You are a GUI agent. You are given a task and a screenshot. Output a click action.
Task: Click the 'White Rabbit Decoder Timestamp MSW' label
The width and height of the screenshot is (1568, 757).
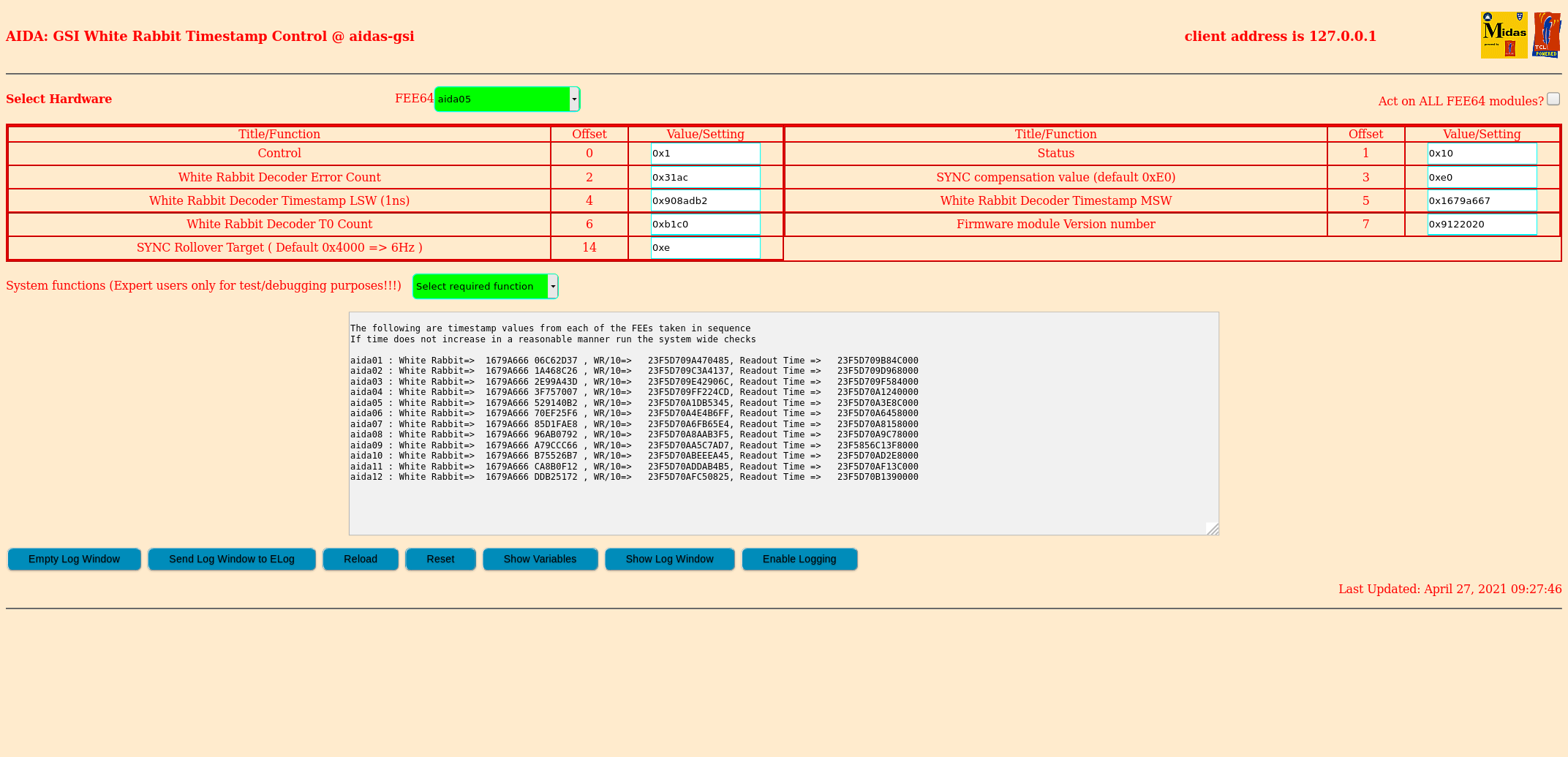point(1056,200)
